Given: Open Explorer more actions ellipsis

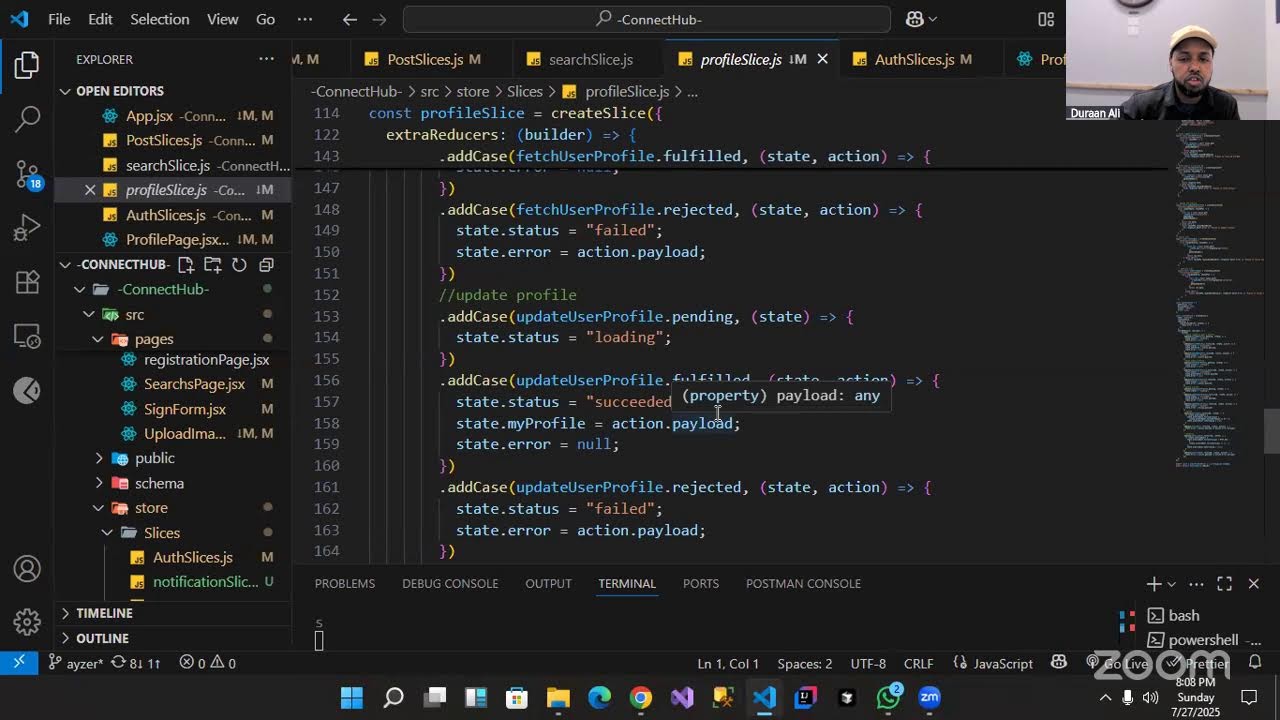Looking at the screenshot, I should (x=266, y=59).
